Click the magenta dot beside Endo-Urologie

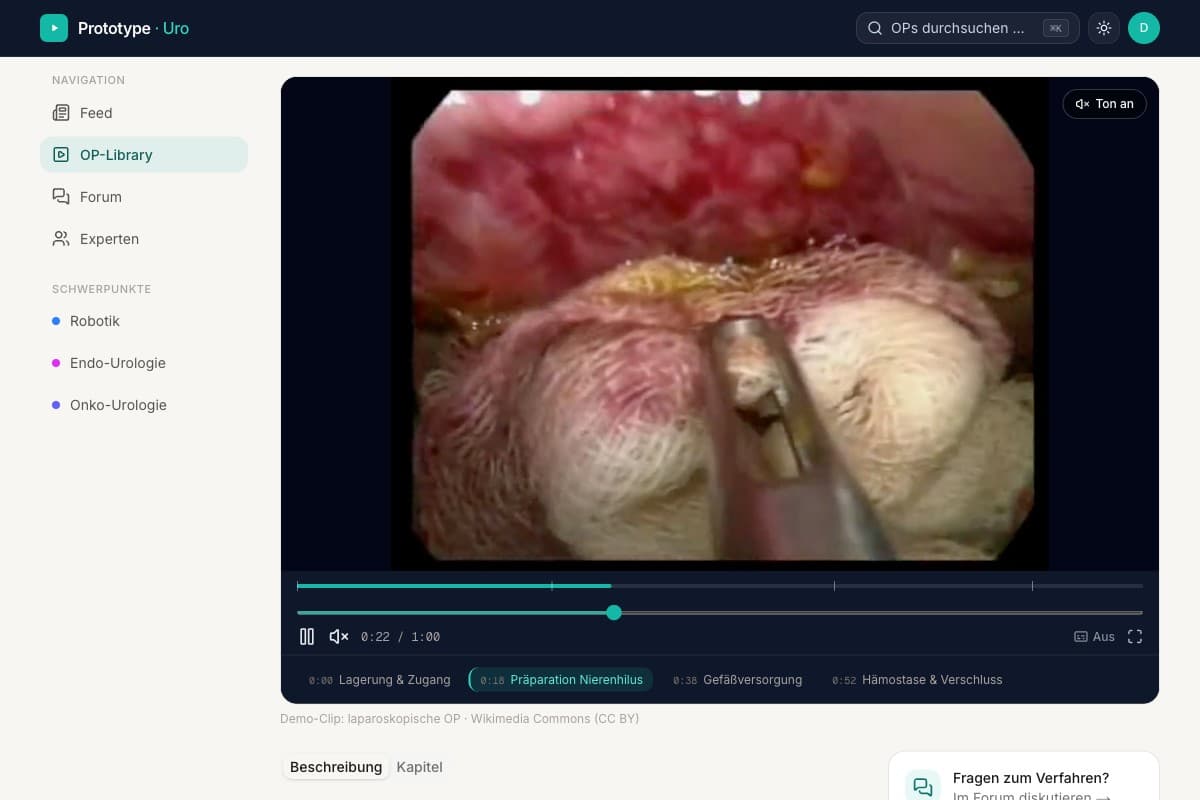[56, 363]
